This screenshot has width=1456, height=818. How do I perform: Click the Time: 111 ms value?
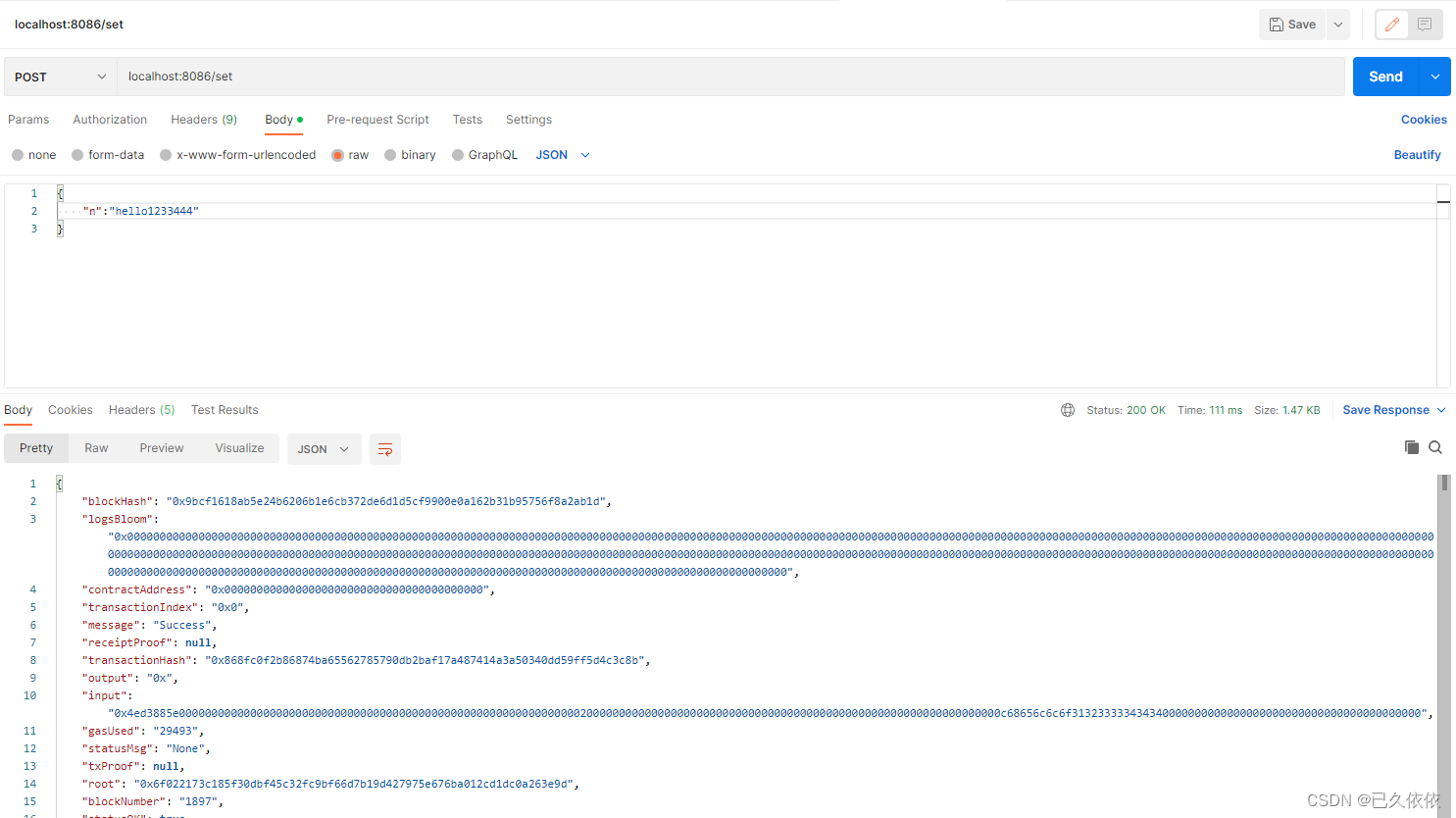tap(1210, 410)
